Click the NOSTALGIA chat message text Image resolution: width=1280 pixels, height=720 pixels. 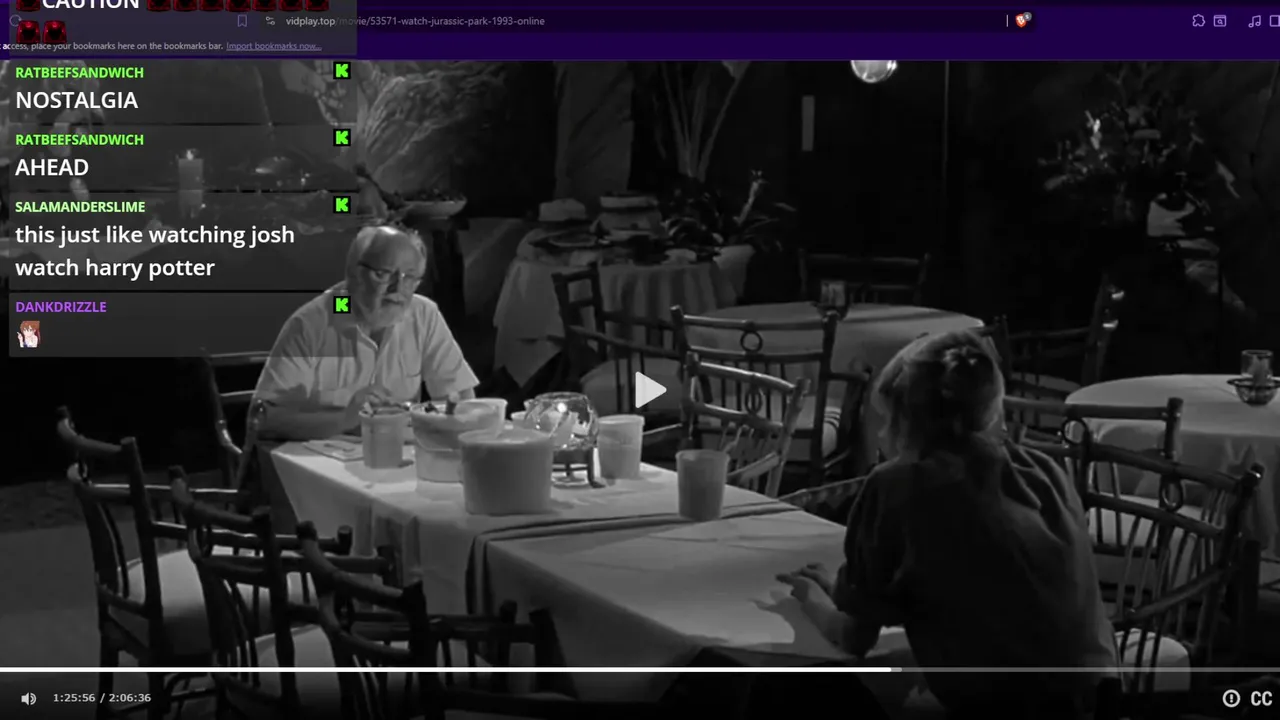click(x=76, y=100)
